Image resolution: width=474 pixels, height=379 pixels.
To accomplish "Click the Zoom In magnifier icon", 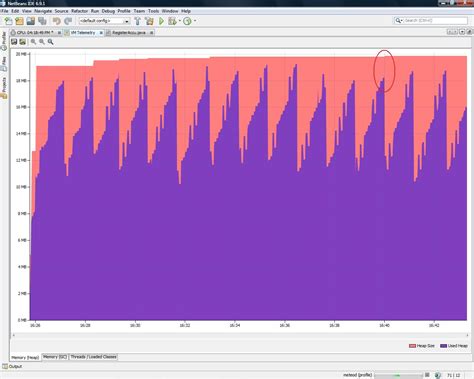I will click(33, 42).
